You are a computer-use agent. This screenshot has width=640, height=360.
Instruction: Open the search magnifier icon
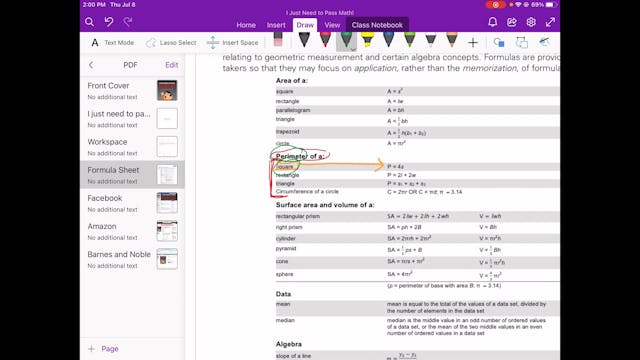pos(89,22)
